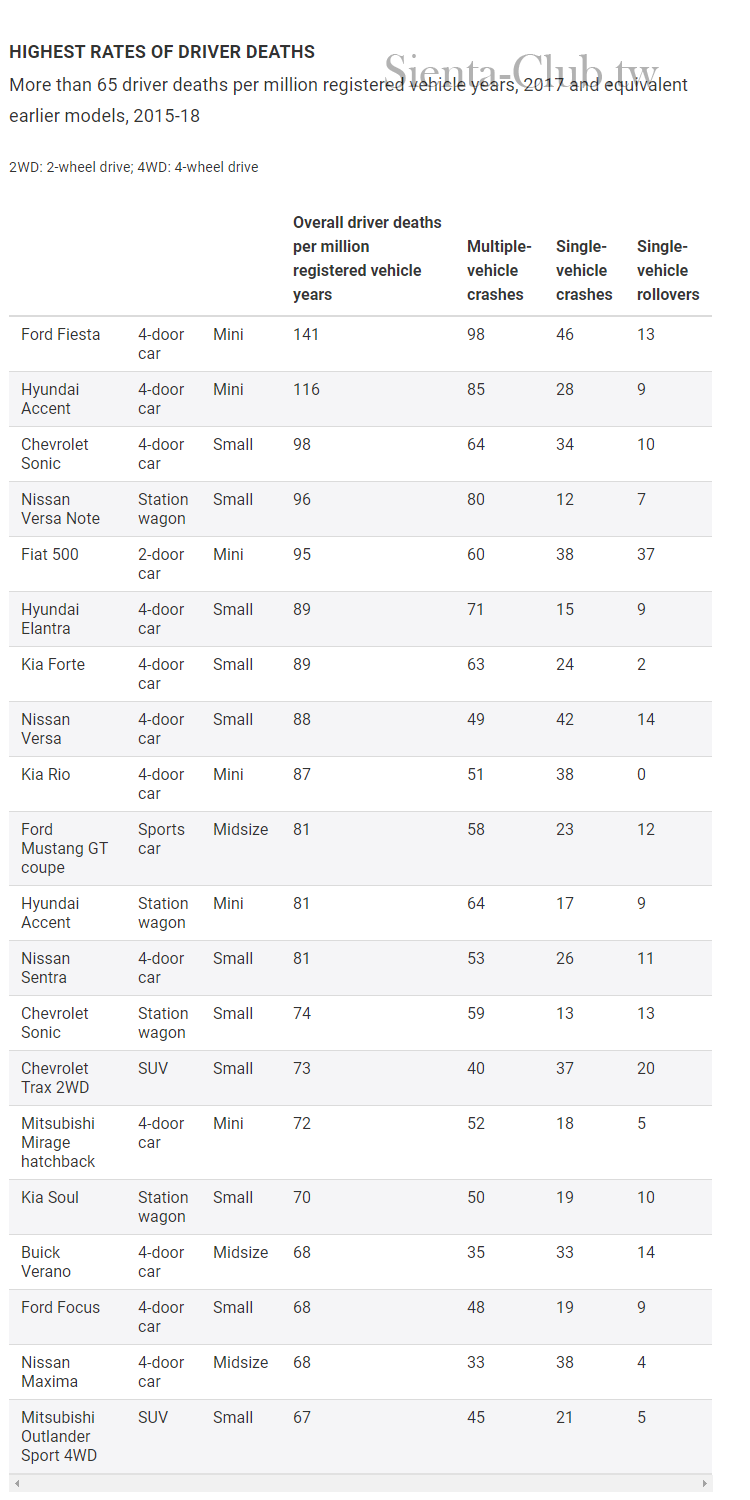Click the Buick Verano model cell
Screen dimensions: 750x1500
46,1262
